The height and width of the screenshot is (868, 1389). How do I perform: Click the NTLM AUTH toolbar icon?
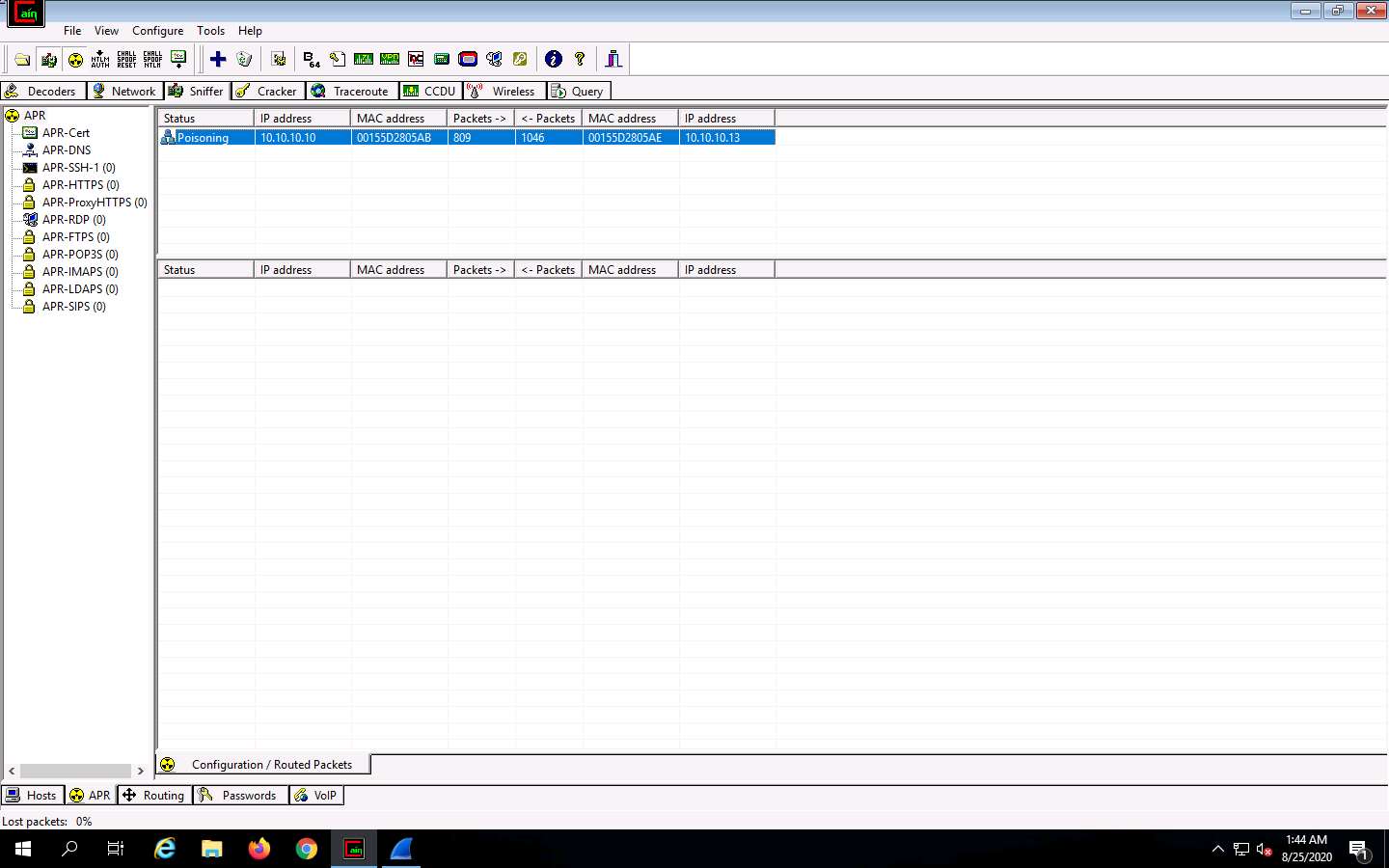point(100,60)
